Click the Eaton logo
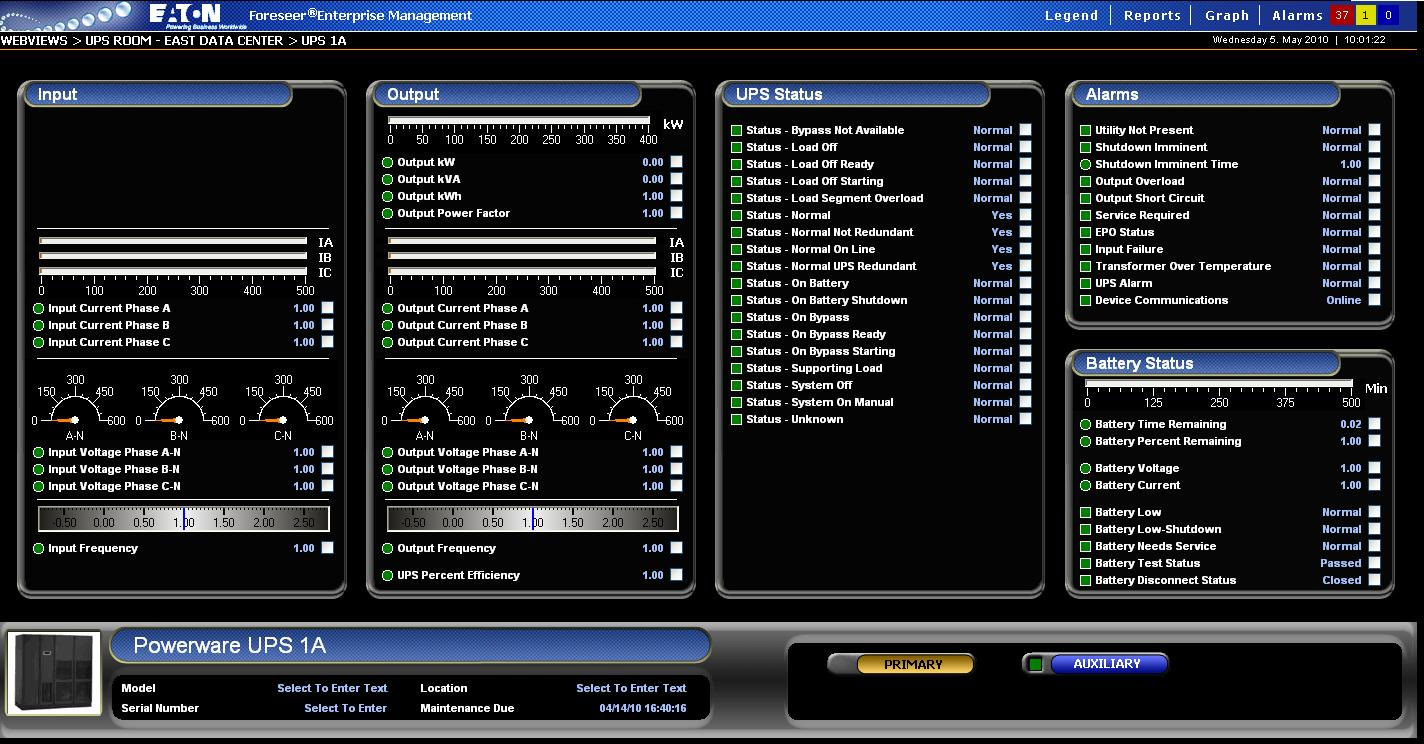This screenshot has height=744, width=1424. (x=186, y=16)
